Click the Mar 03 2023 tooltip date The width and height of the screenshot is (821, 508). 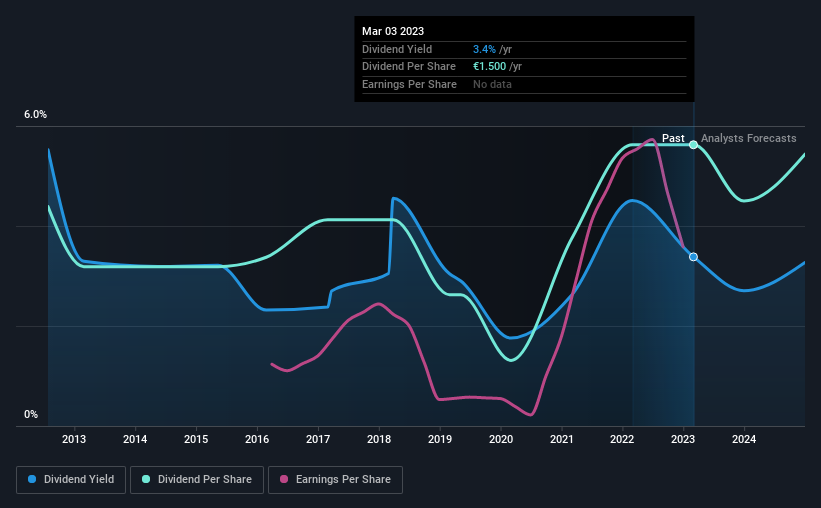coord(393,31)
